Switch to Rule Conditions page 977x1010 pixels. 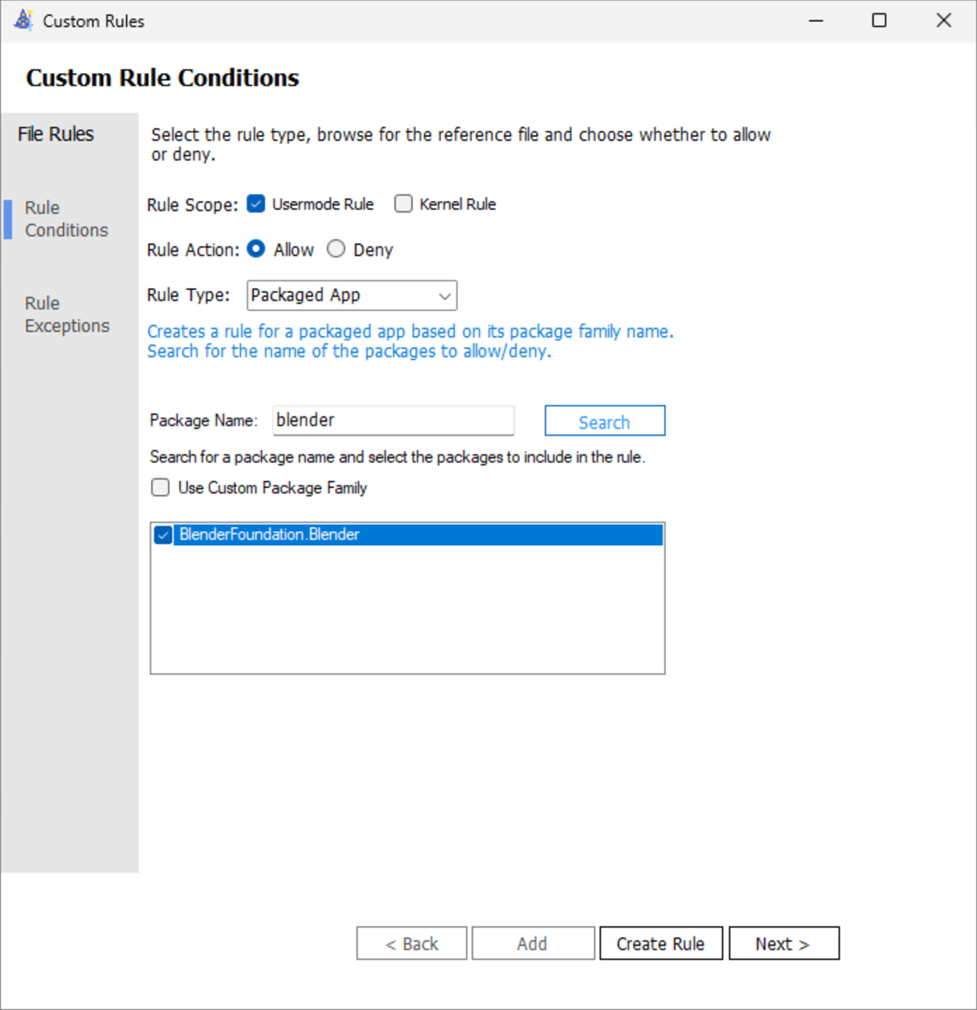click(x=66, y=219)
